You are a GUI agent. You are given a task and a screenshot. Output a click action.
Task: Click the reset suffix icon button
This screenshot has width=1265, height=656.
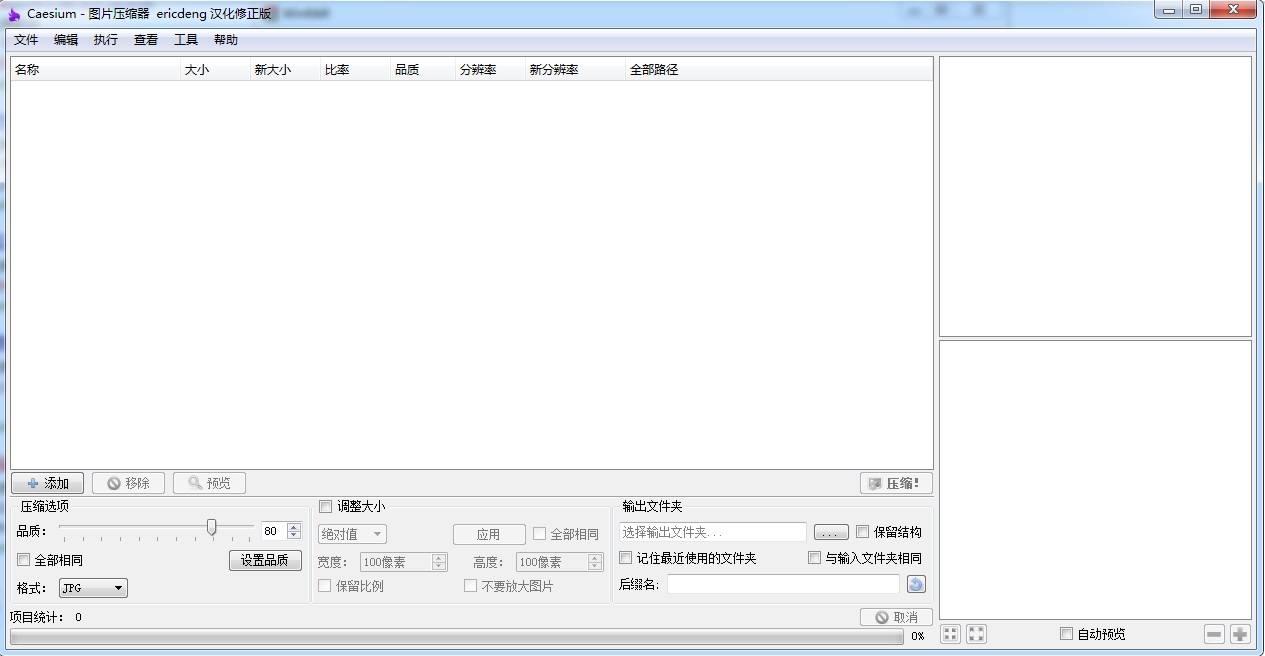[x=916, y=584]
